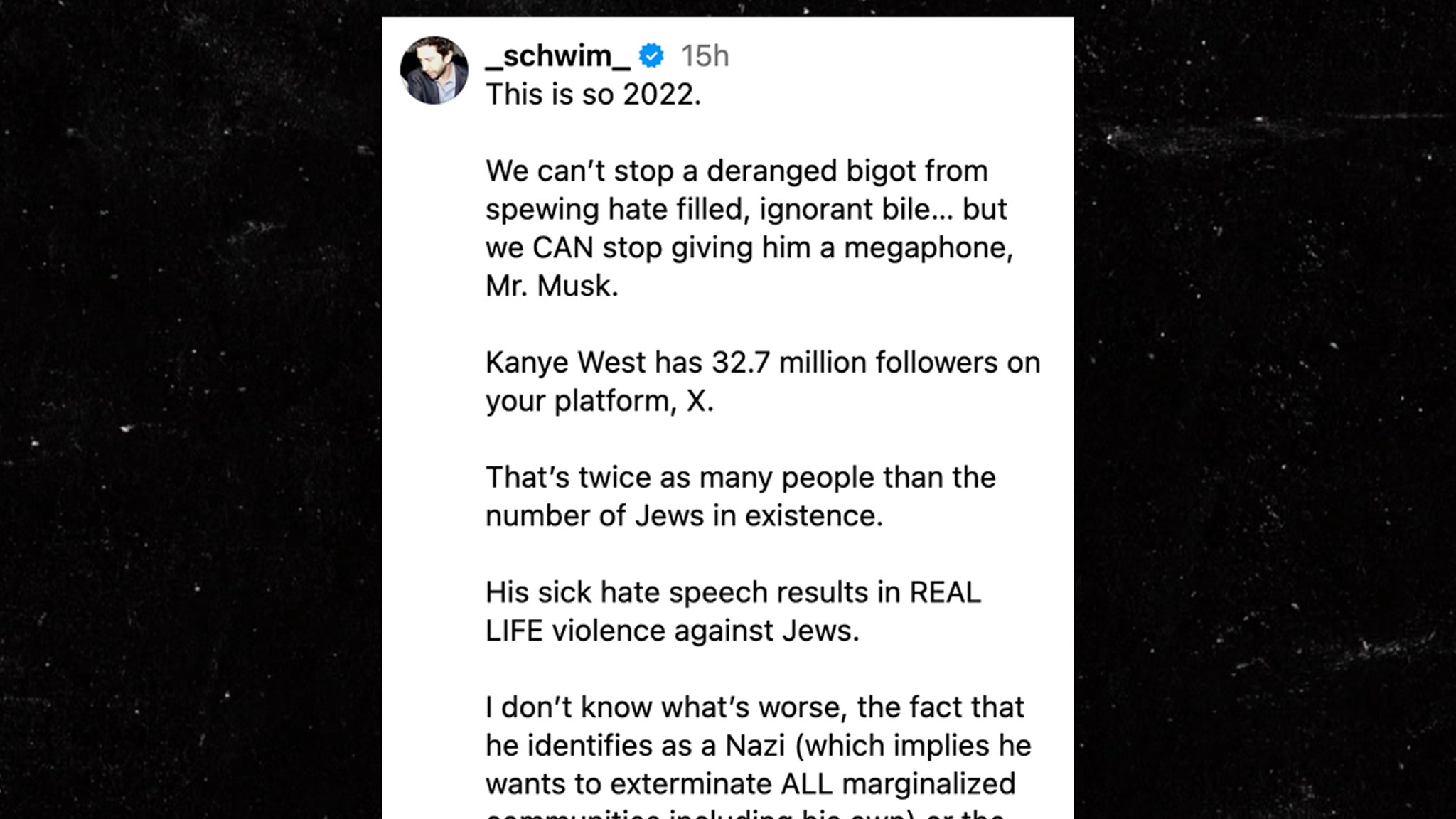Click the "Mr. Musk." text
This screenshot has width=1456, height=819.
[552, 286]
